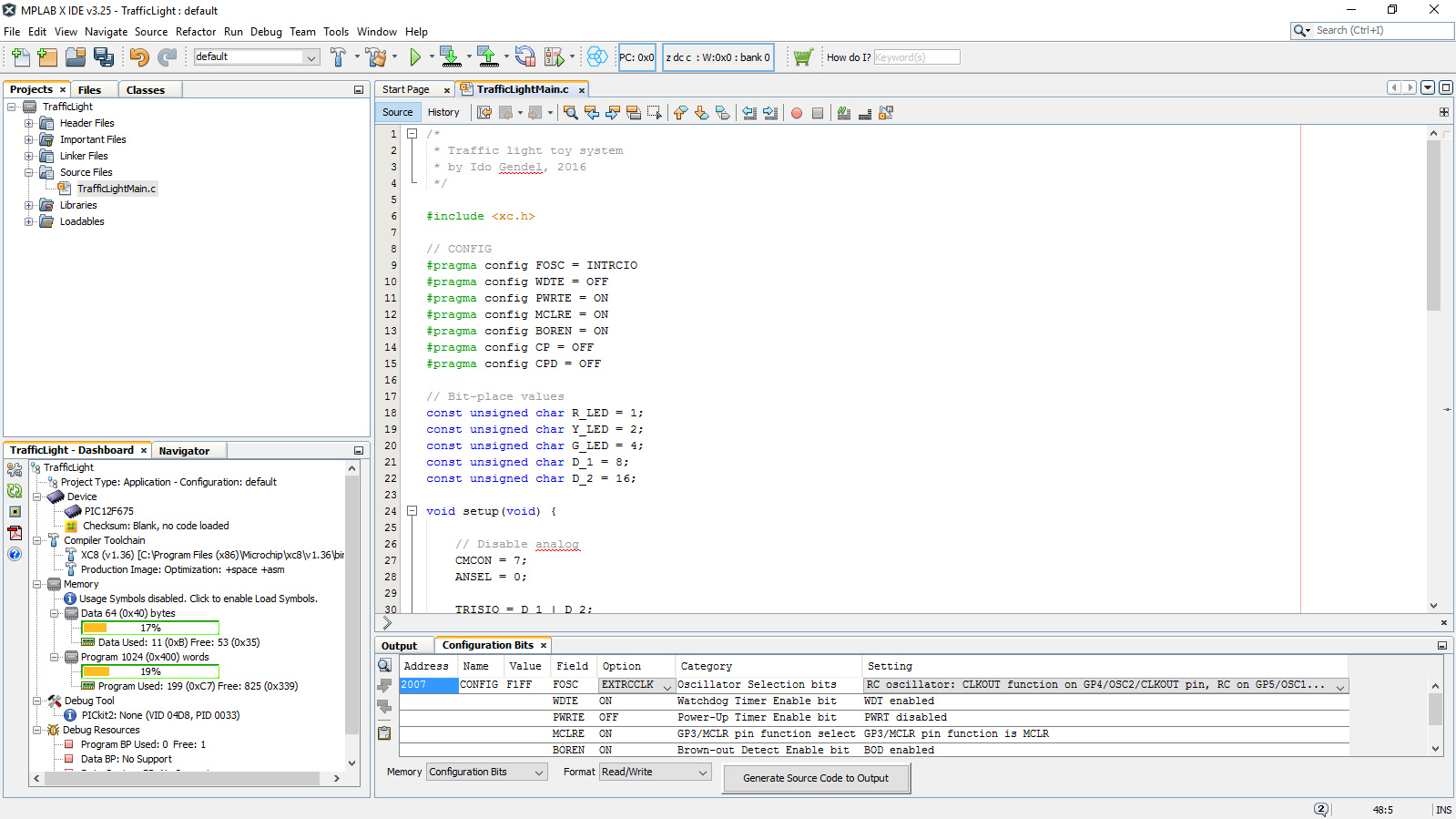Screen dimensions: 1456x819
Task: Click the Dashboard breakpoint toggle icon
Action: click(15, 512)
